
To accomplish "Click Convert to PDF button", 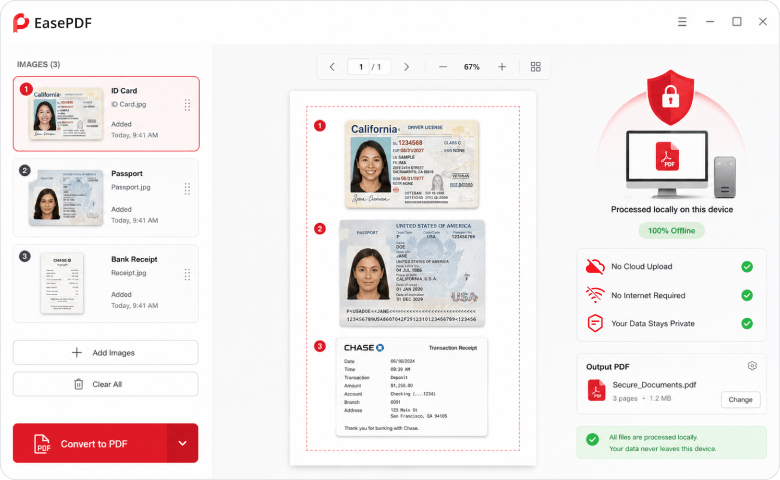I will click(90, 443).
